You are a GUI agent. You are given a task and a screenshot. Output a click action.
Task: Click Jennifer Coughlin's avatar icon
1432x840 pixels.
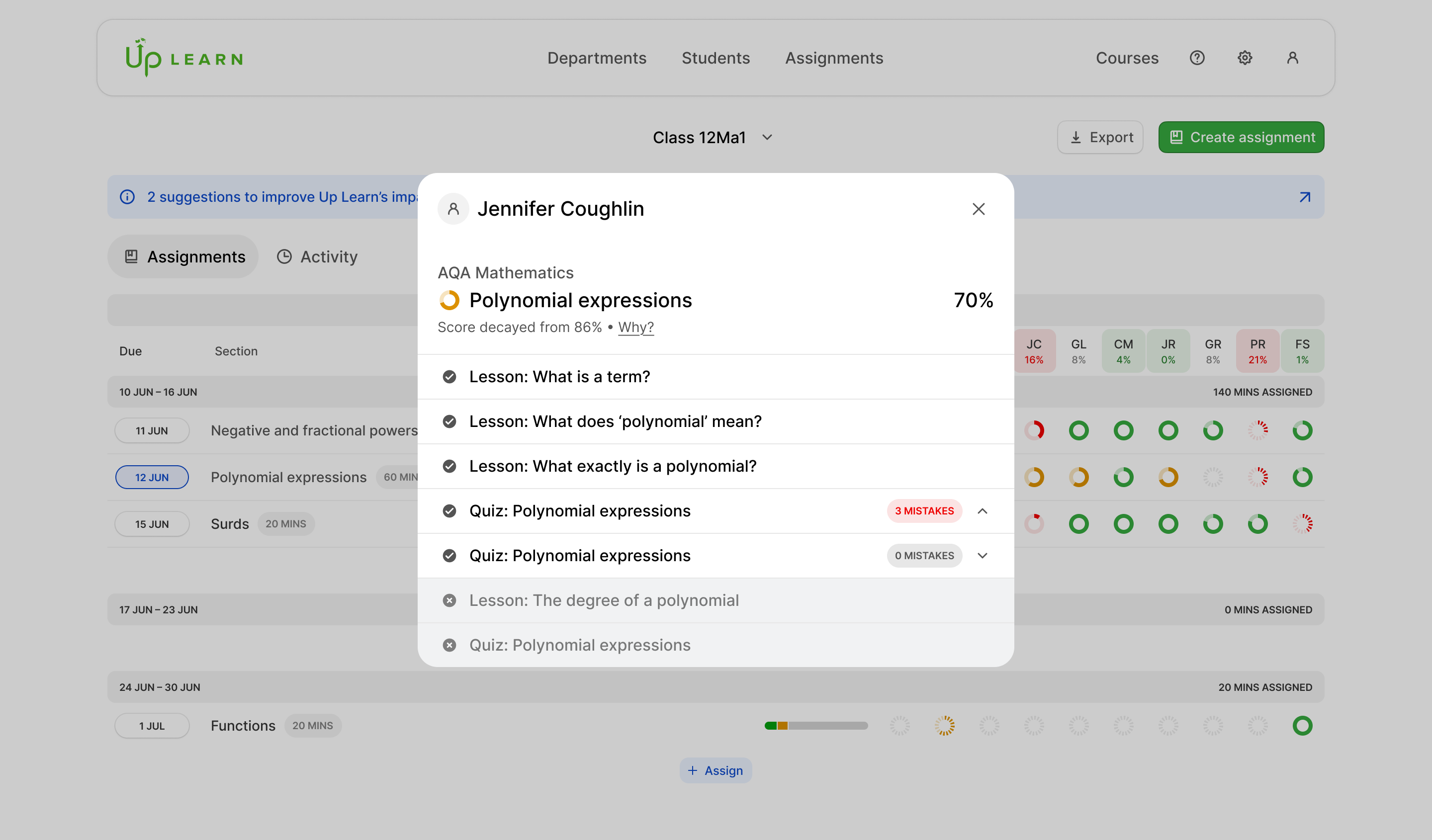coord(453,209)
